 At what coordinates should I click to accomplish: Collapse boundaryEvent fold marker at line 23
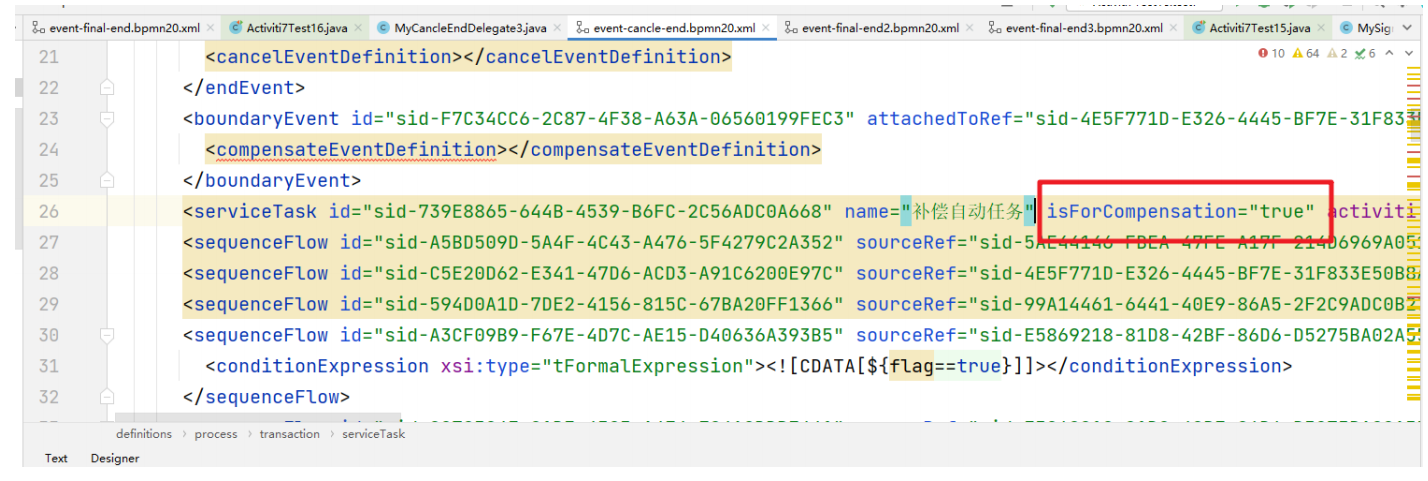tap(107, 119)
